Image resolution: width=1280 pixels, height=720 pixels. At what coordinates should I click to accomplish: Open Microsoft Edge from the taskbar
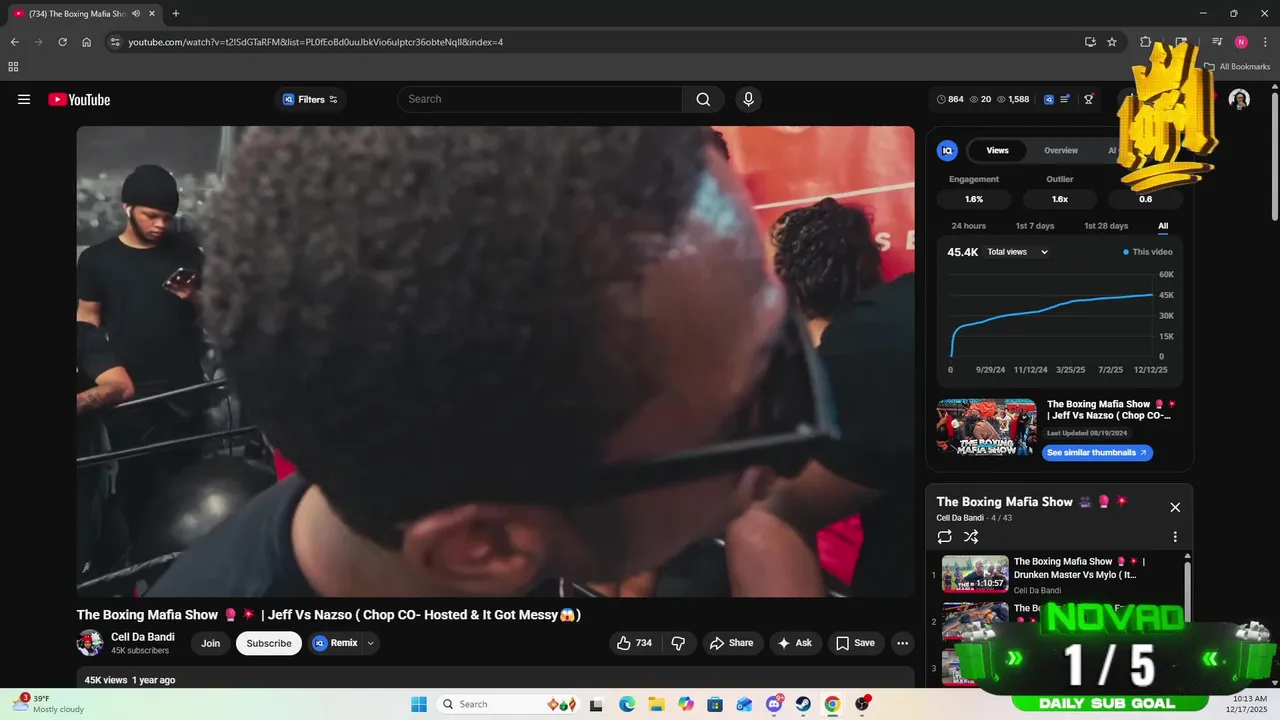[627, 704]
